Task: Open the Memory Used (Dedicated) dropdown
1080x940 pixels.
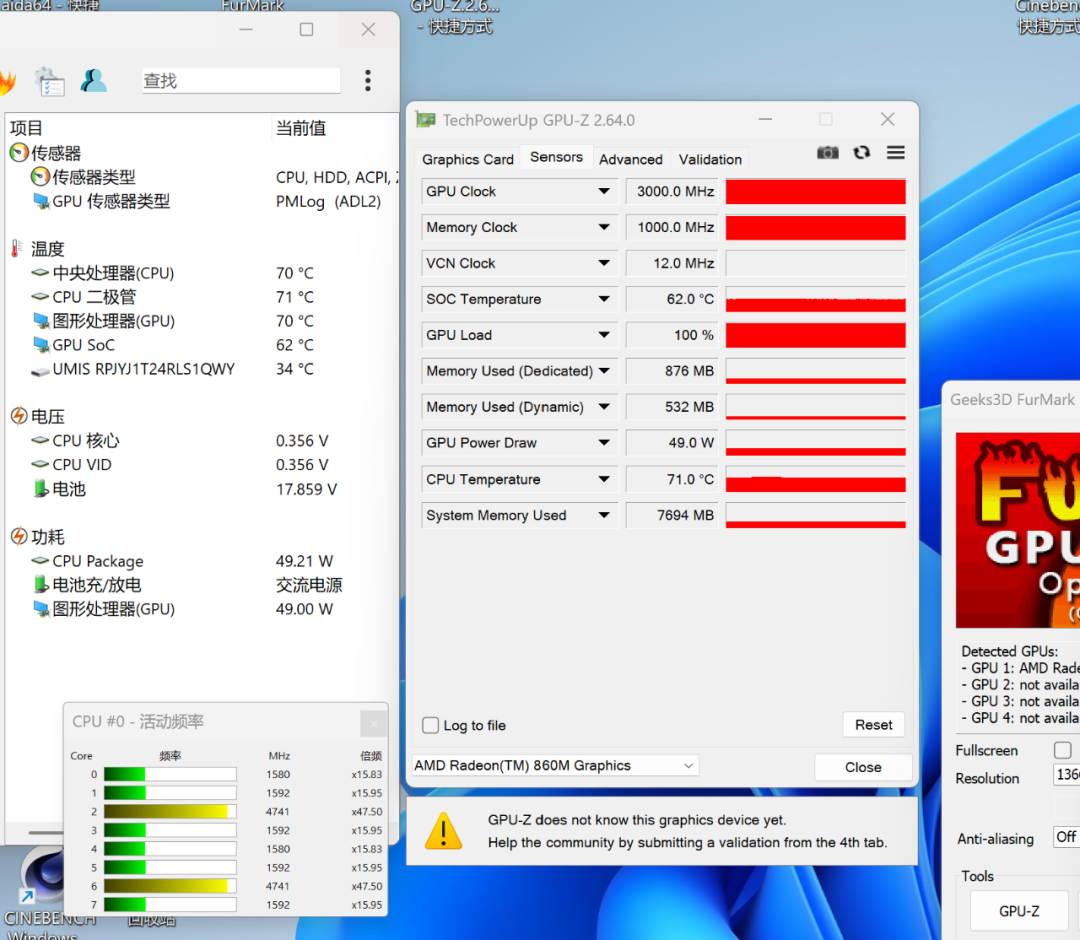Action: tap(604, 370)
